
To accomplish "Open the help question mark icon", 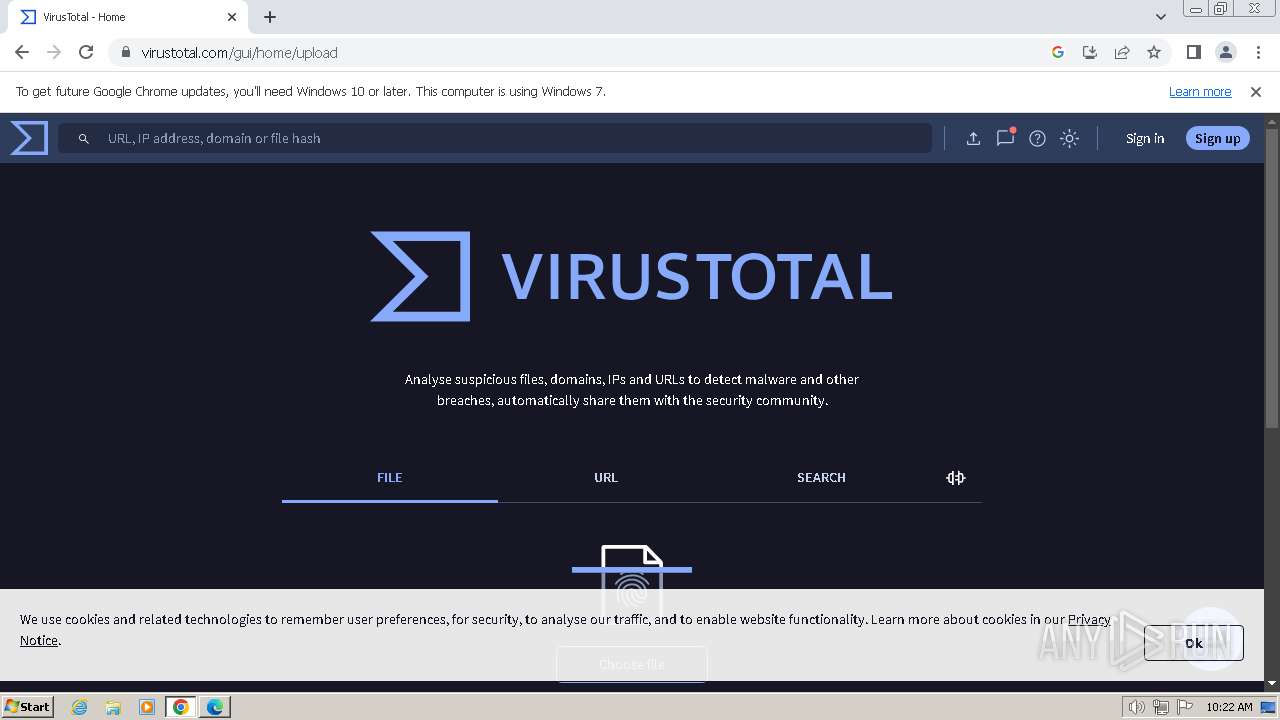I will [x=1037, y=139].
